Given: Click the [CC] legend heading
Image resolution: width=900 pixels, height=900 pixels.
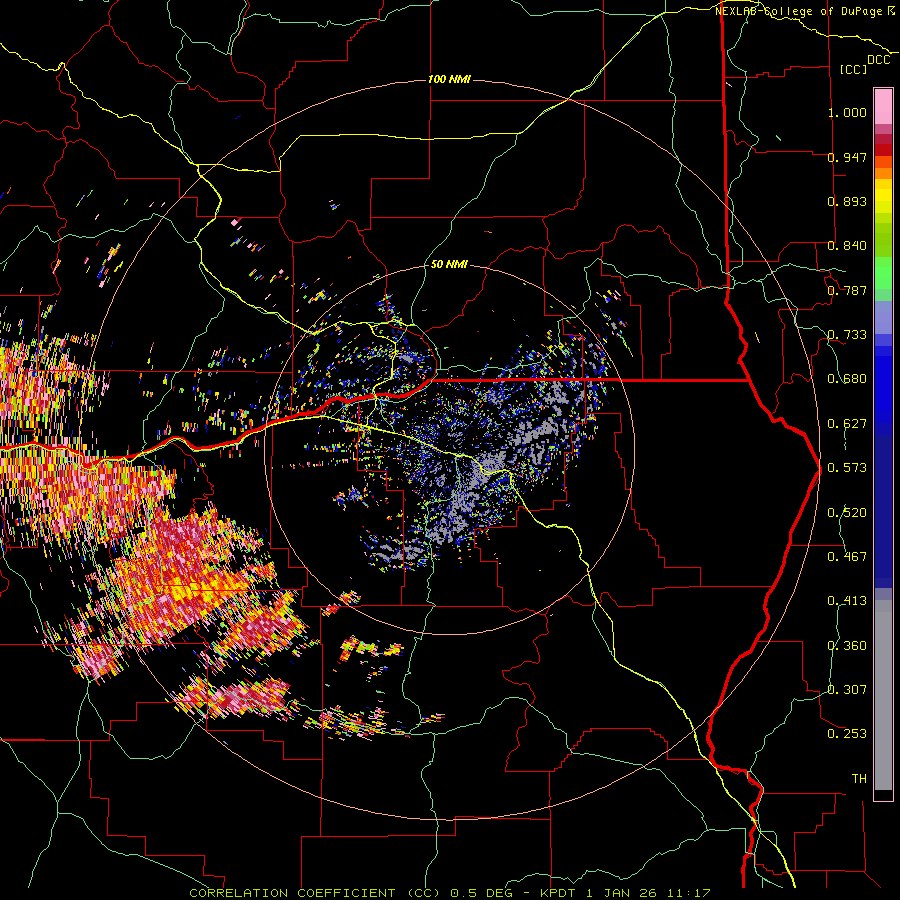Looking at the screenshot, I should 853,69.
